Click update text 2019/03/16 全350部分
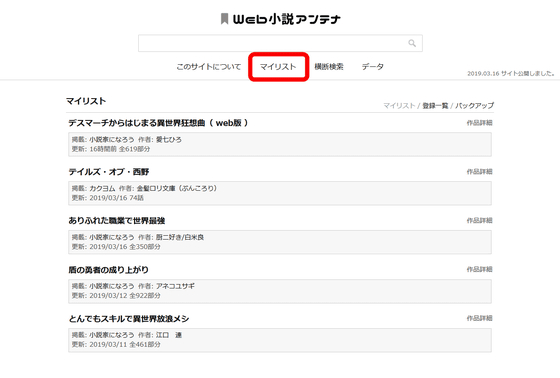560x378 pixels. click(125, 247)
